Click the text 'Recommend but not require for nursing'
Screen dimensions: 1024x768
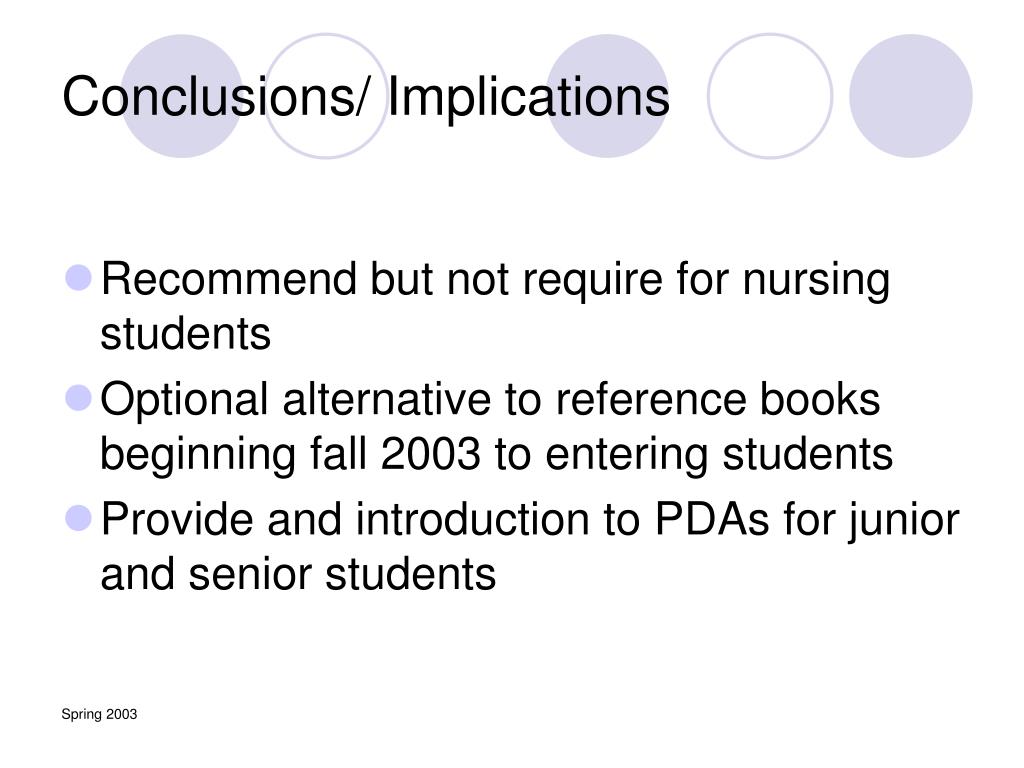click(495, 280)
